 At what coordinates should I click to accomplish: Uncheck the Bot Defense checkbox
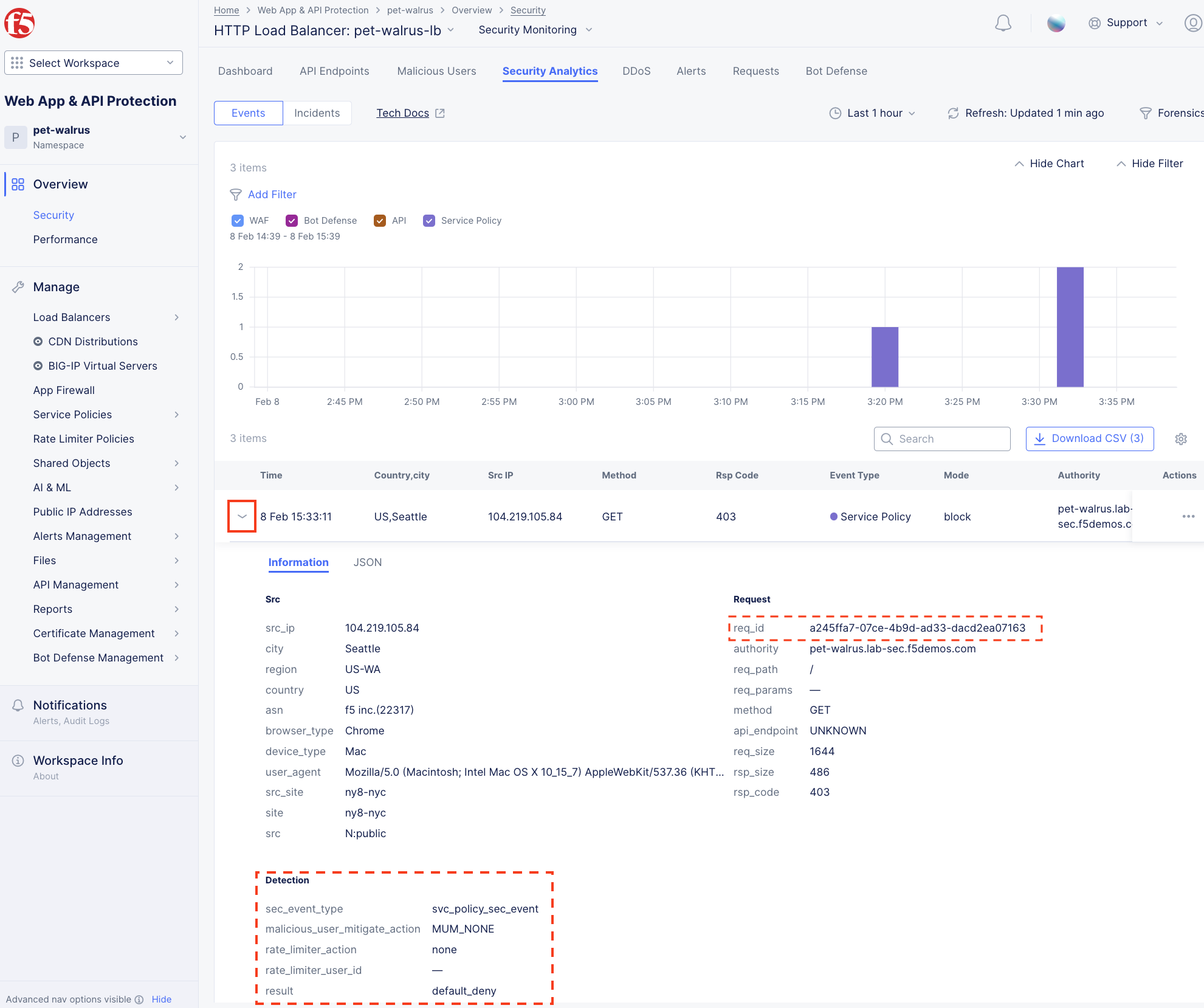tap(292, 221)
